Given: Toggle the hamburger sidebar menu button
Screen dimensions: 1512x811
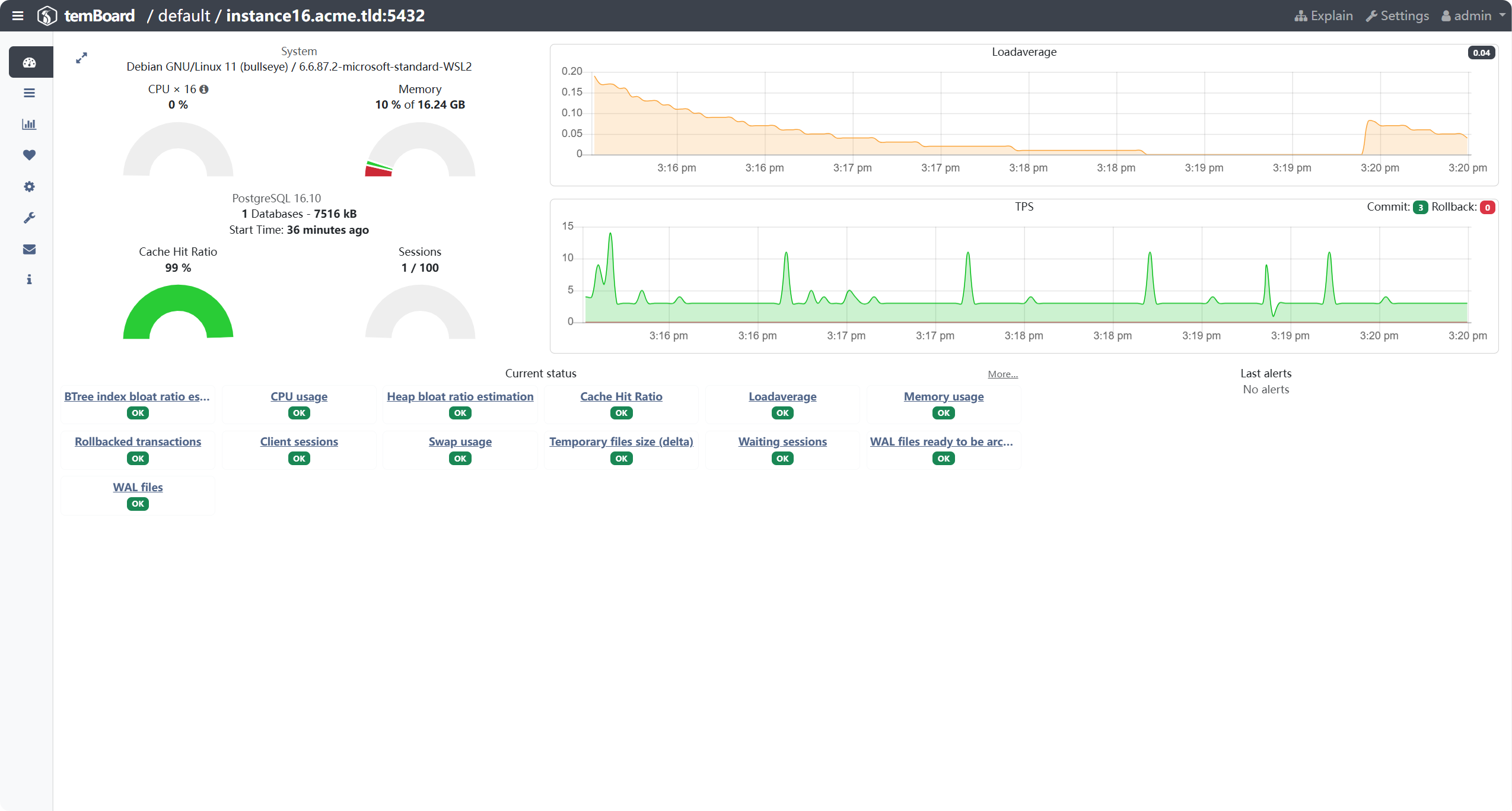Looking at the screenshot, I should coord(18,15).
